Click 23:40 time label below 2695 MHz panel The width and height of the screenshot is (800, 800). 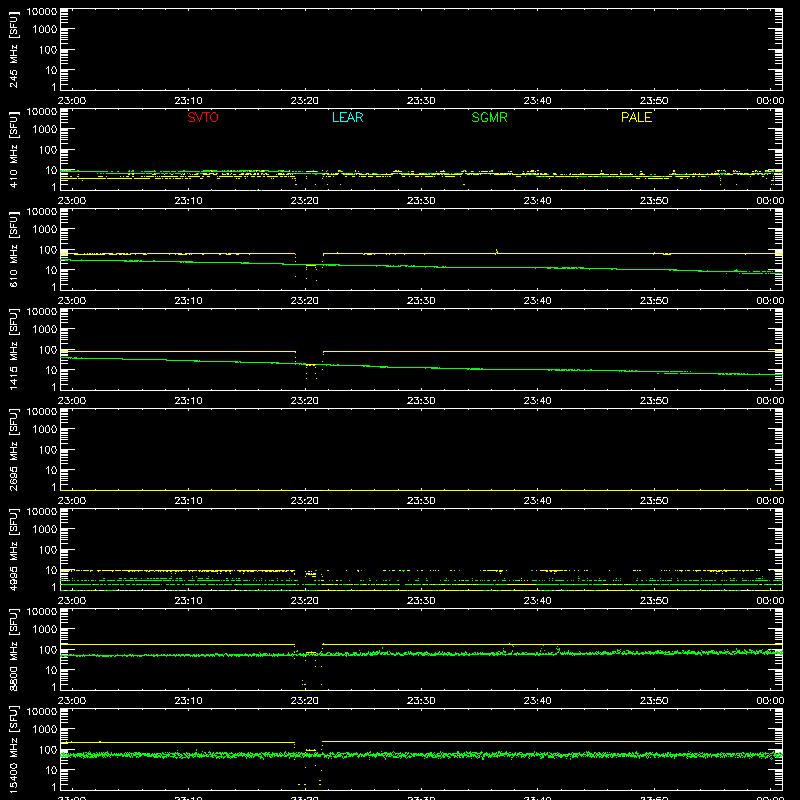537,501
